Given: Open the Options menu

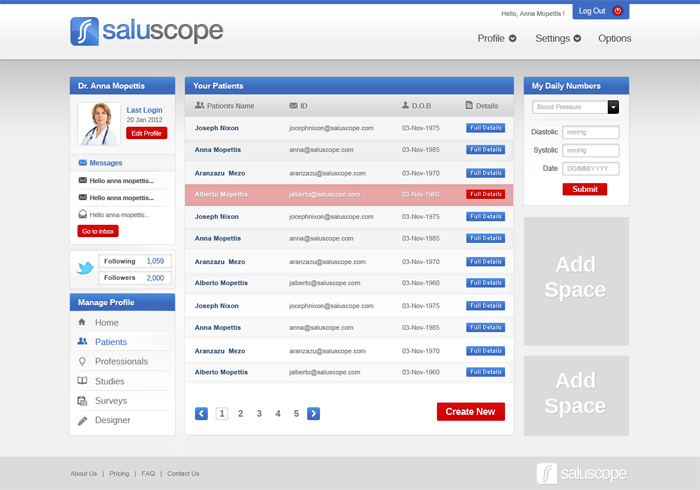Looking at the screenshot, I should (615, 38).
